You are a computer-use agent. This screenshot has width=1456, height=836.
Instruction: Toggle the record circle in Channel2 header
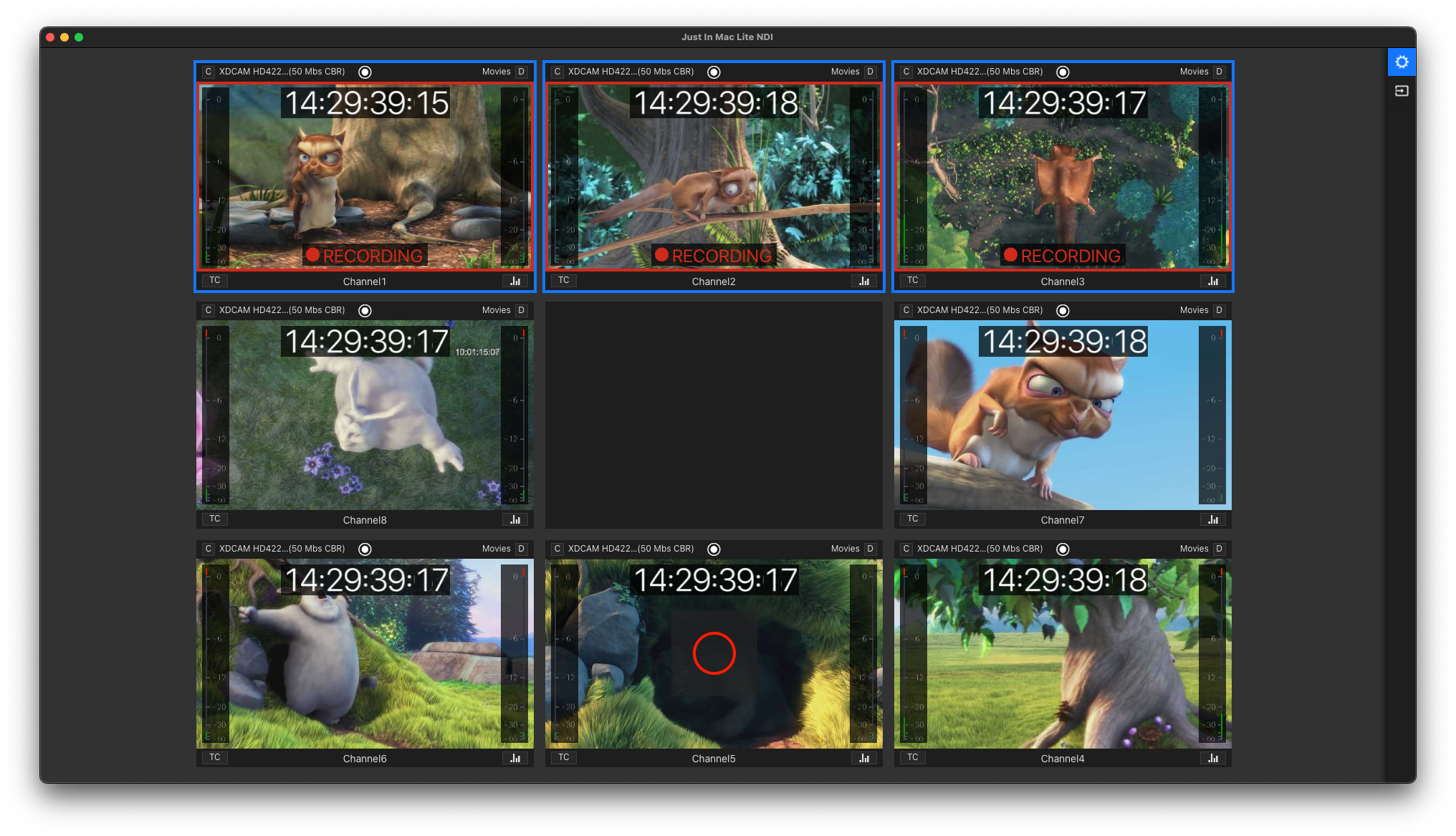click(x=714, y=72)
